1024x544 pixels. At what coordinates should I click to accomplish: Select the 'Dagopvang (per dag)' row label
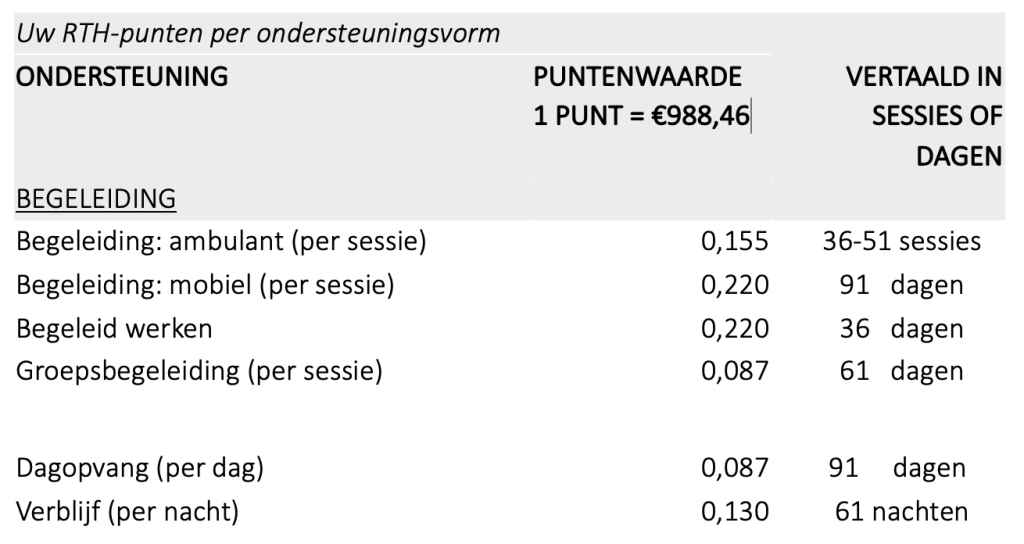click(140, 468)
